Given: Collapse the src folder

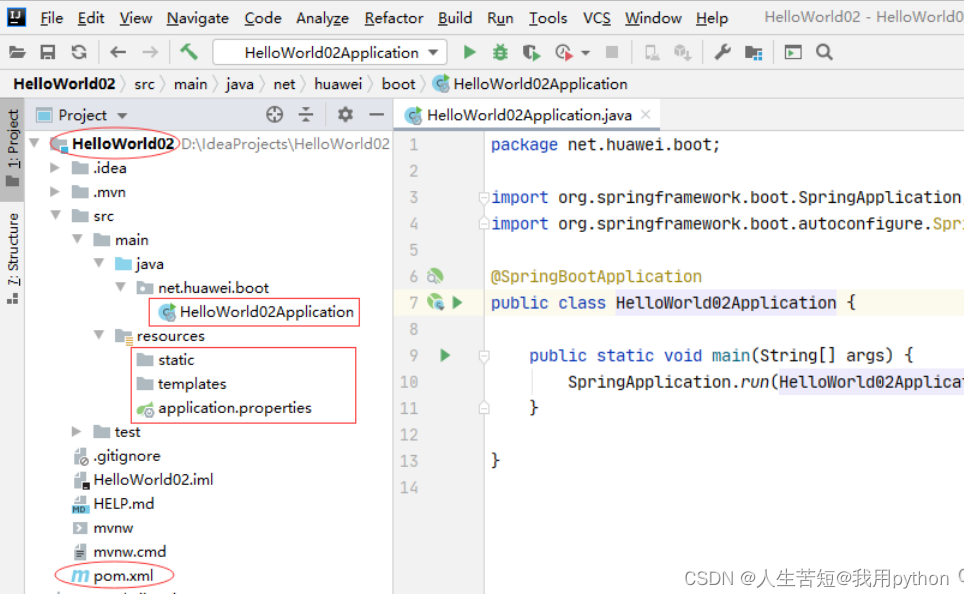Looking at the screenshot, I should tap(56, 215).
